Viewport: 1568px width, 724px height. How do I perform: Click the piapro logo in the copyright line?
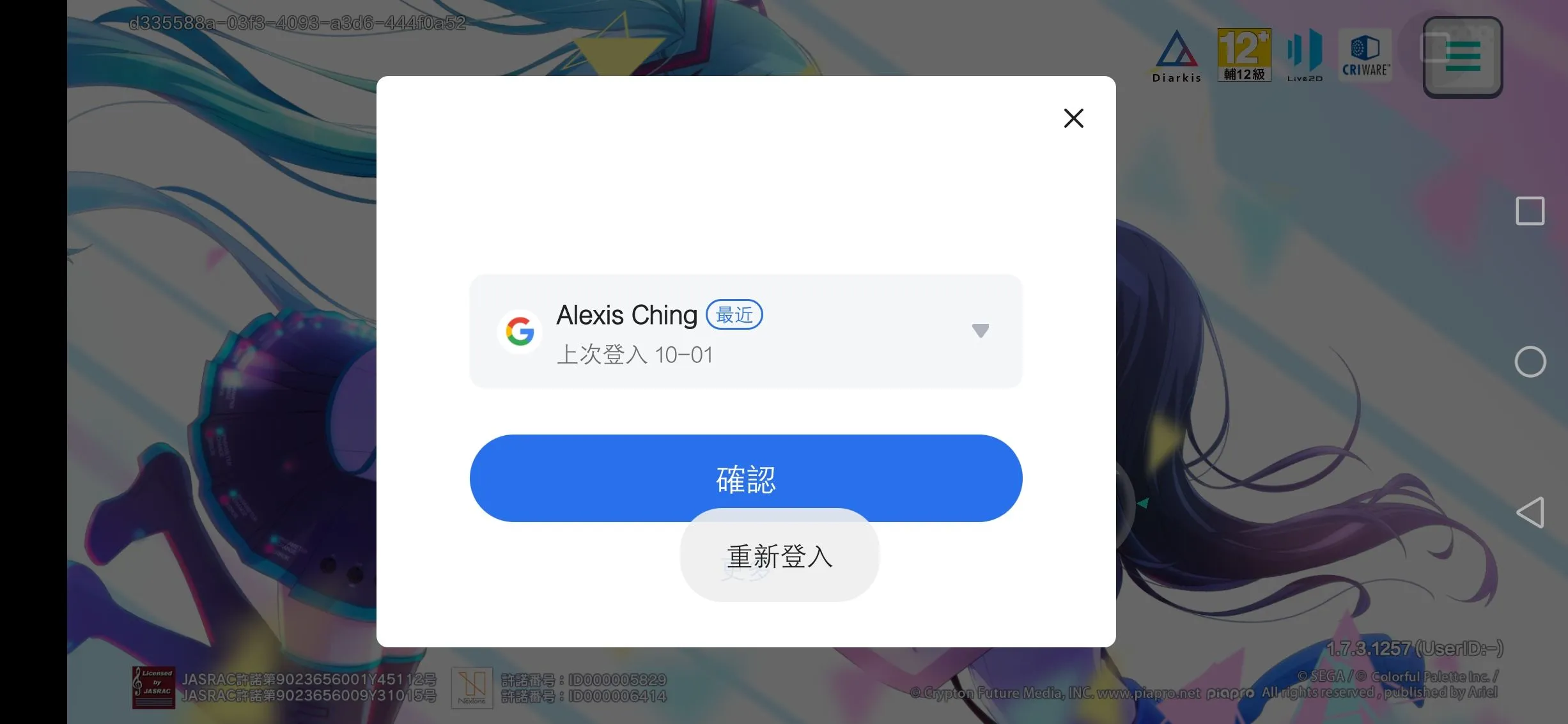pos(1230,693)
